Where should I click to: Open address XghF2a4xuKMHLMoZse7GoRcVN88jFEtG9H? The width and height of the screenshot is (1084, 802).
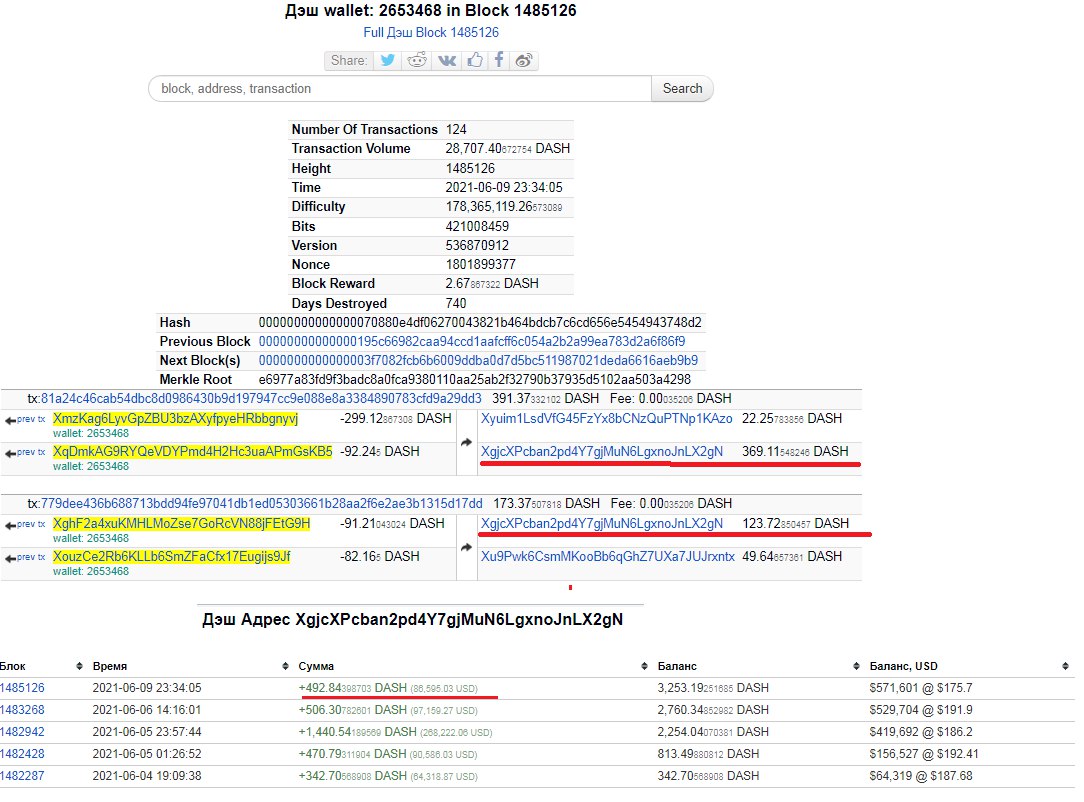click(181, 523)
